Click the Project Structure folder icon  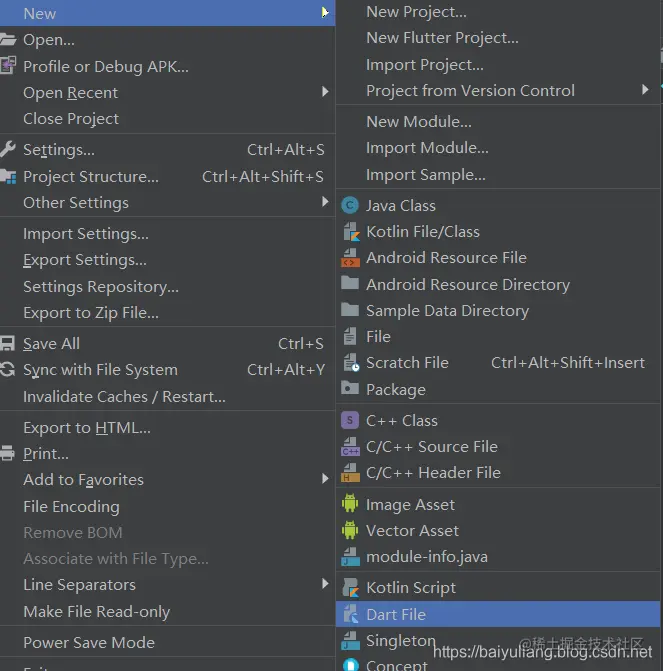8,176
